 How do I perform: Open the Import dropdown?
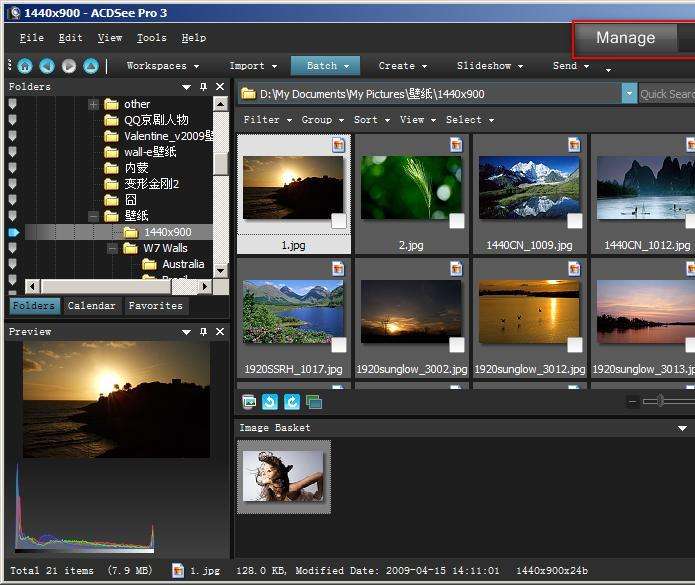pyautogui.click(x=253, y=66)
